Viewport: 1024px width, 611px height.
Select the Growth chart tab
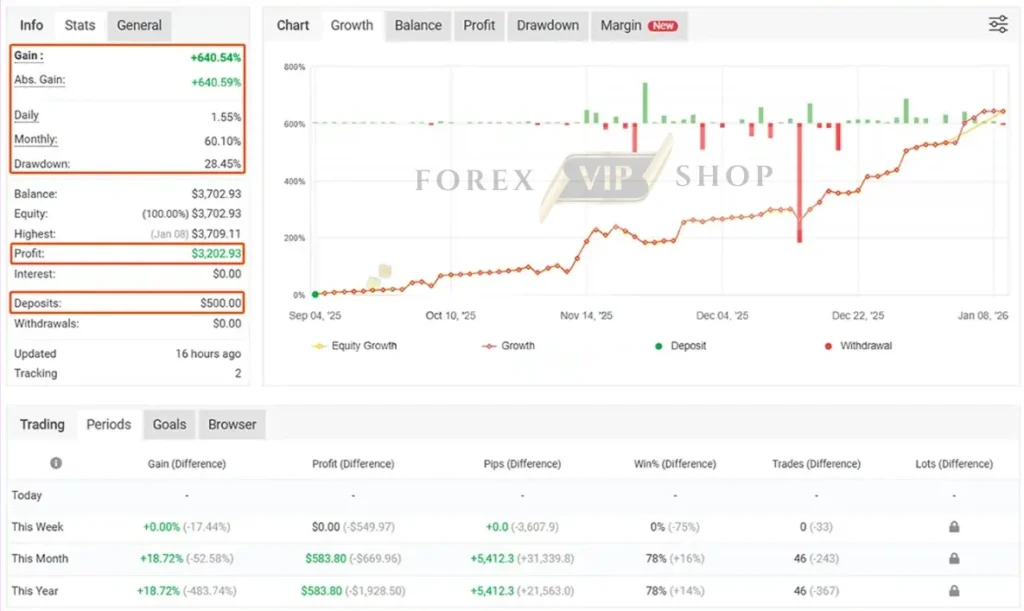point(352,25)
